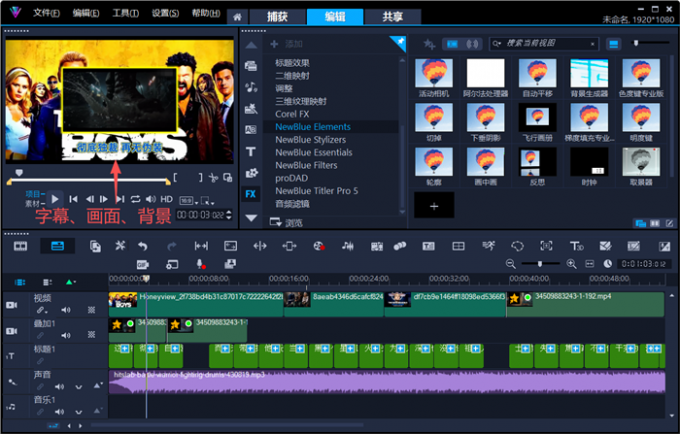Open the 浏览 browse dropdown
The width and height of the screenshot is (680, 434).
point(286,222)
